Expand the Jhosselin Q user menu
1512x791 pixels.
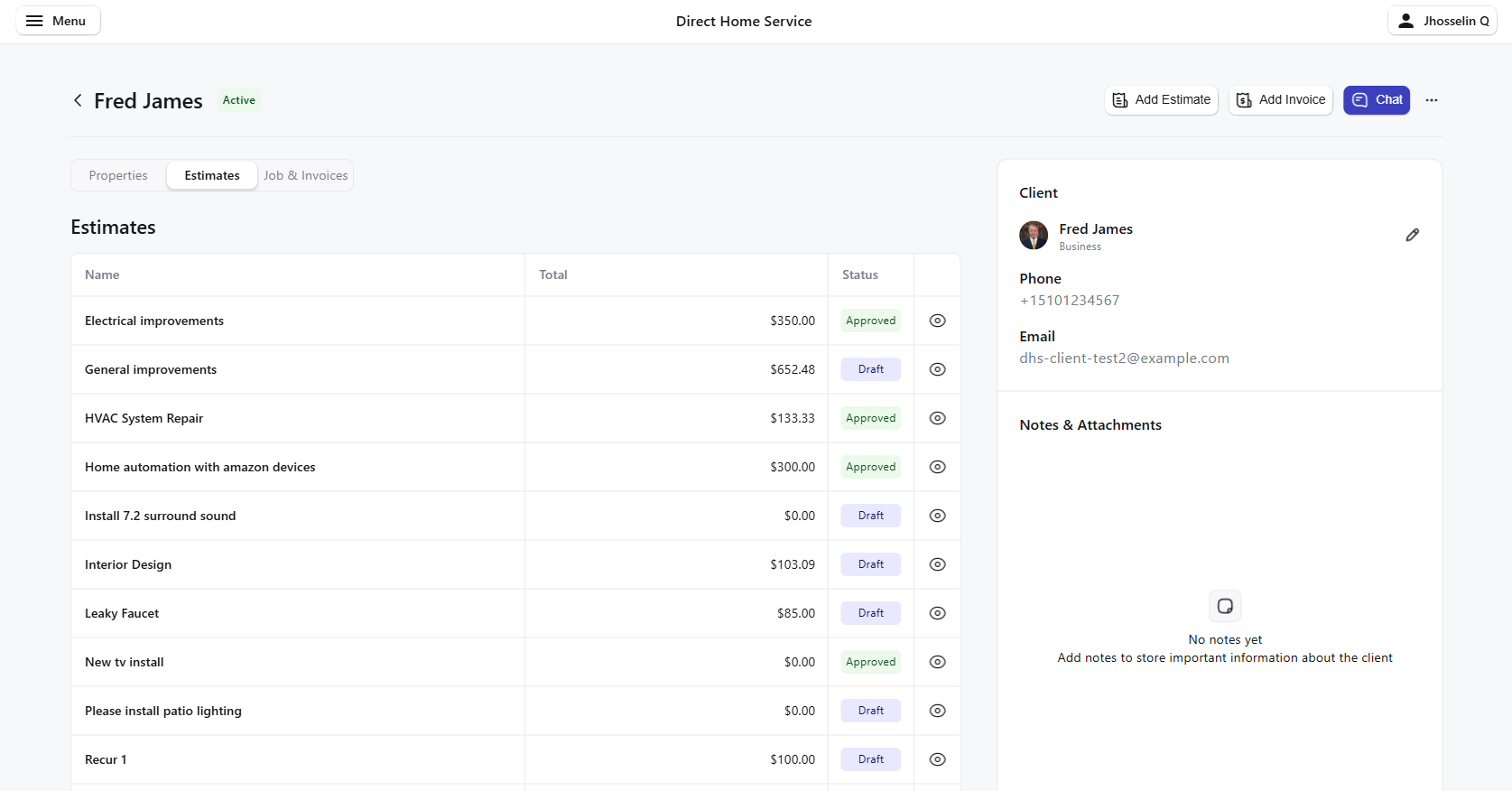pyautogui.click(x=1442, y=21)
